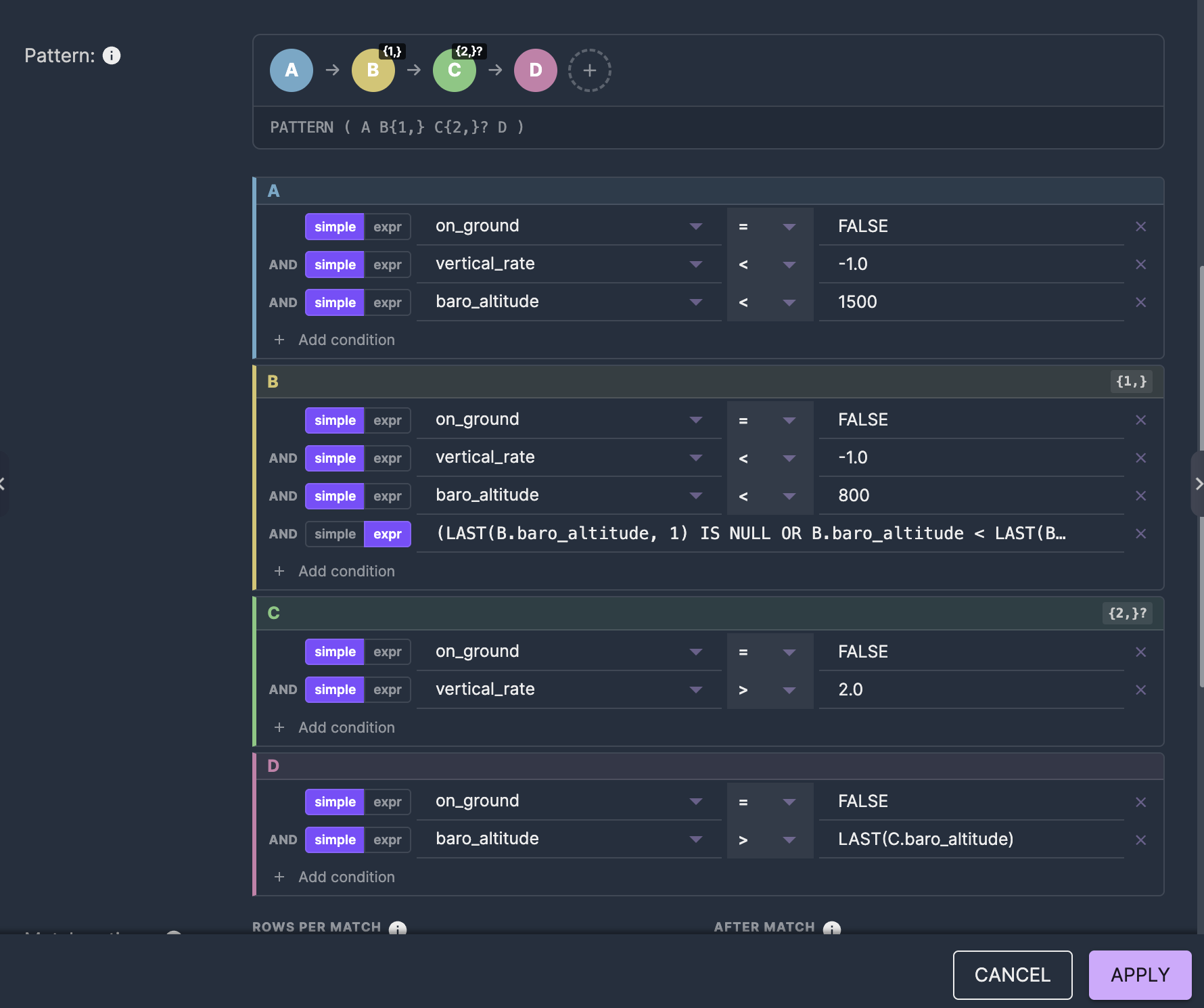Select node C in the pattern diagram

tap(454, 70)
